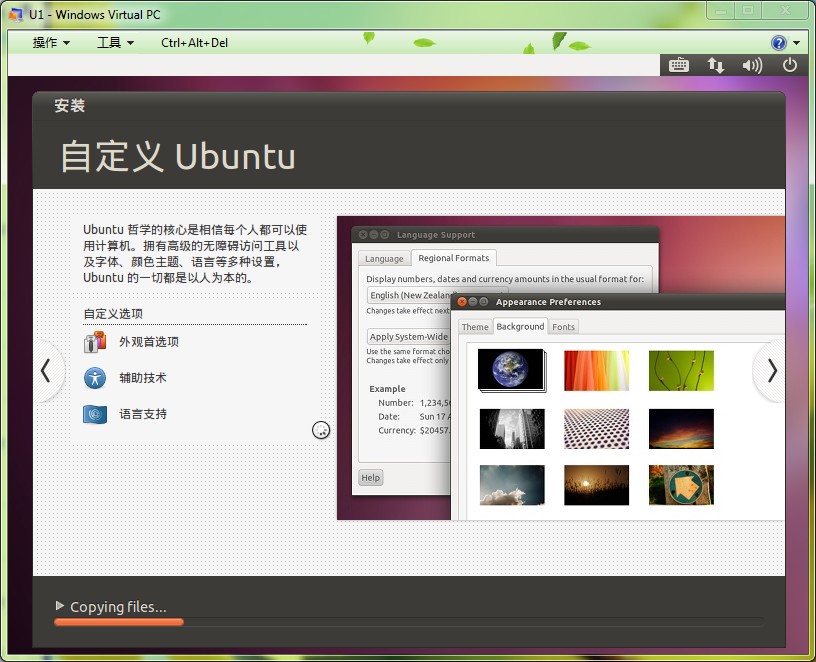Select the clouds wallpaper thumbnail
The image size is (816, 662).
point(512,485)
